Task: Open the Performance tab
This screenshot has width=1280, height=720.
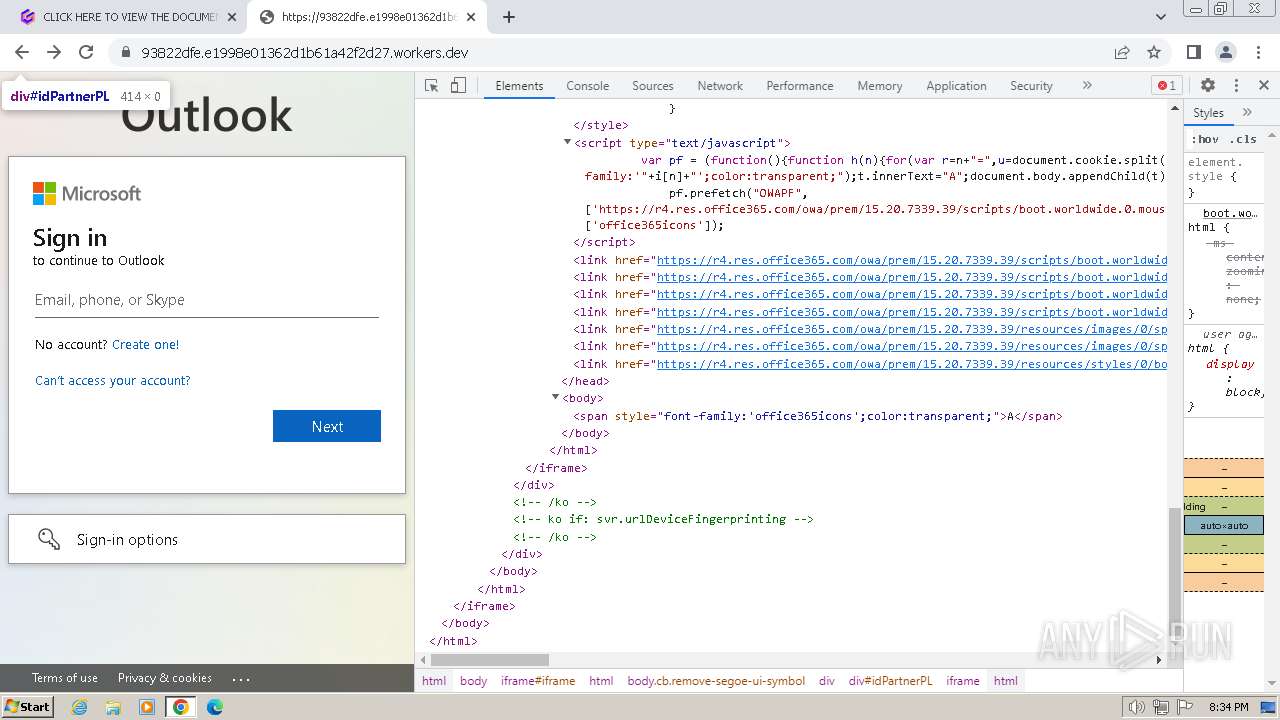Action: [800, 86]
